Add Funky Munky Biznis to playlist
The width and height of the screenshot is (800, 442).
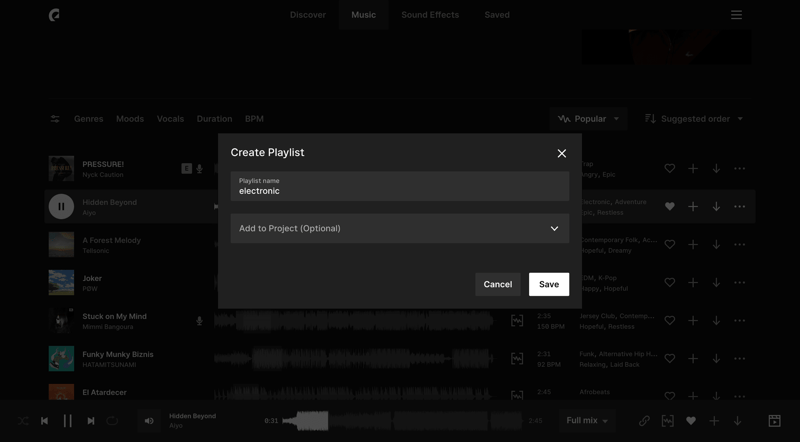click(693, 359)
